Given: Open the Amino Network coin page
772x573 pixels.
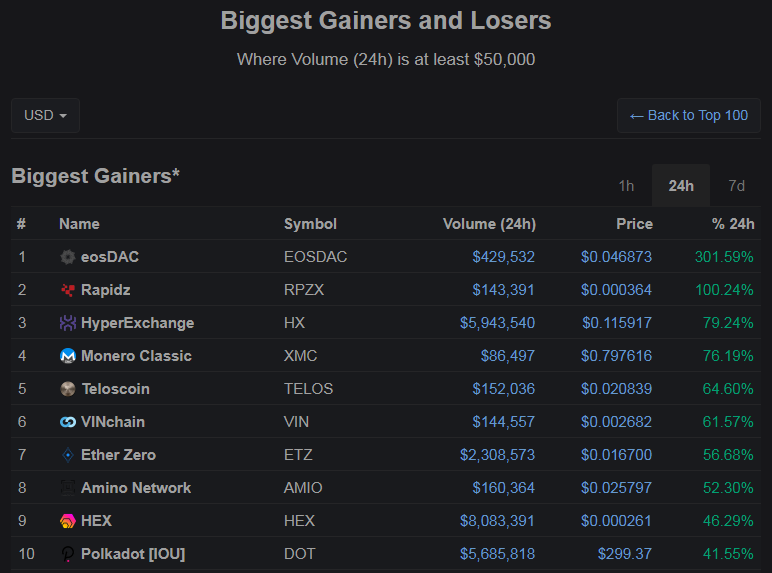Looking at the screenshot, I should tap(136, 488).
